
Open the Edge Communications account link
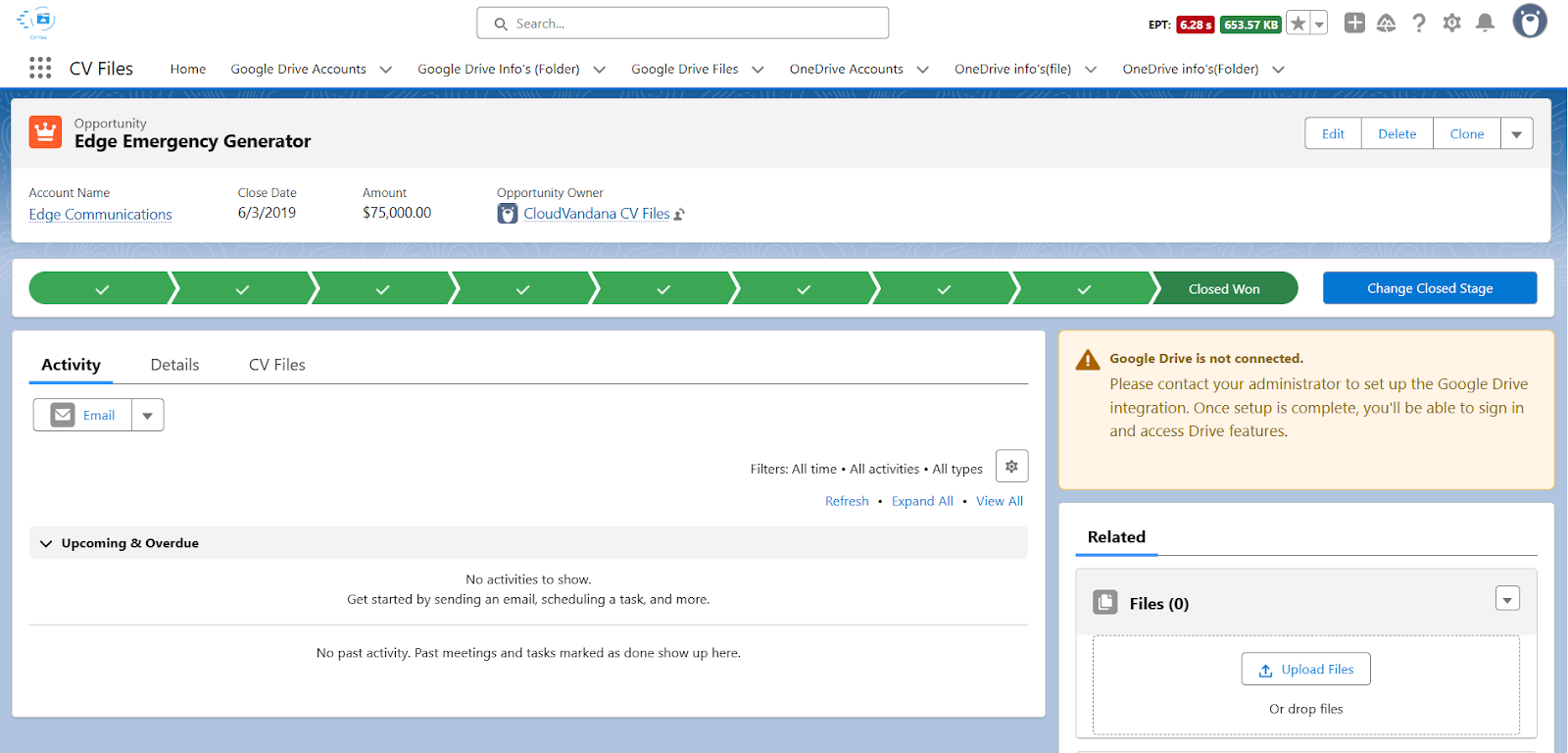click(x=101, y=214)
